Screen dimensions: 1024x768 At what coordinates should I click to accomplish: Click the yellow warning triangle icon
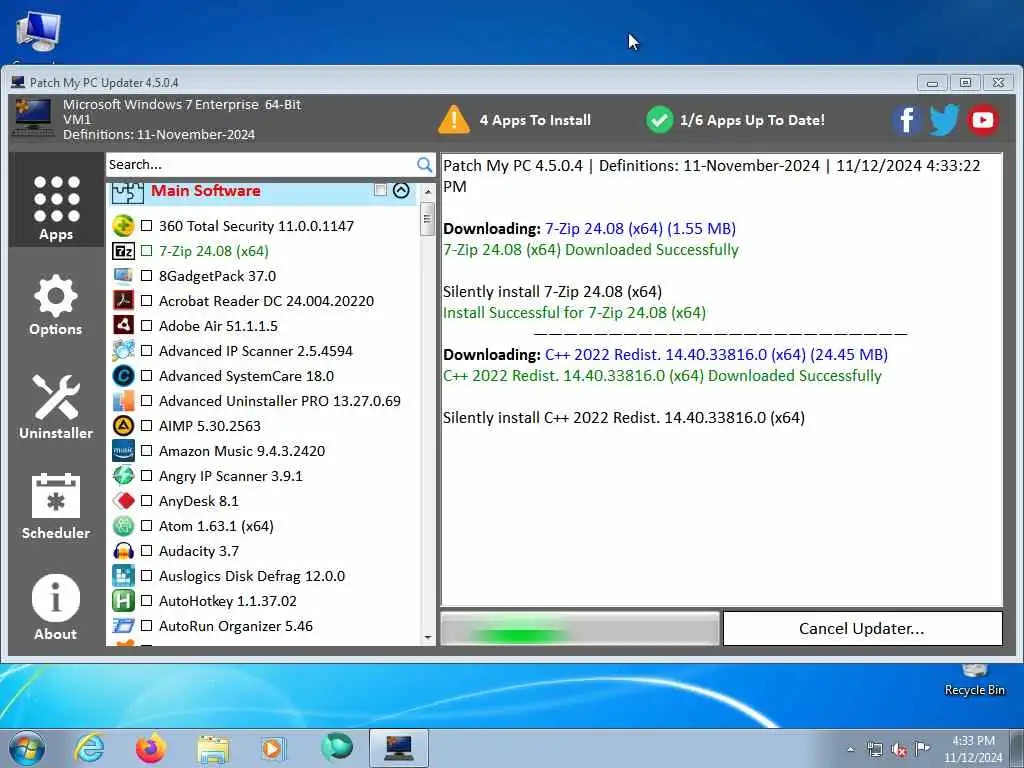coord(454,120)
